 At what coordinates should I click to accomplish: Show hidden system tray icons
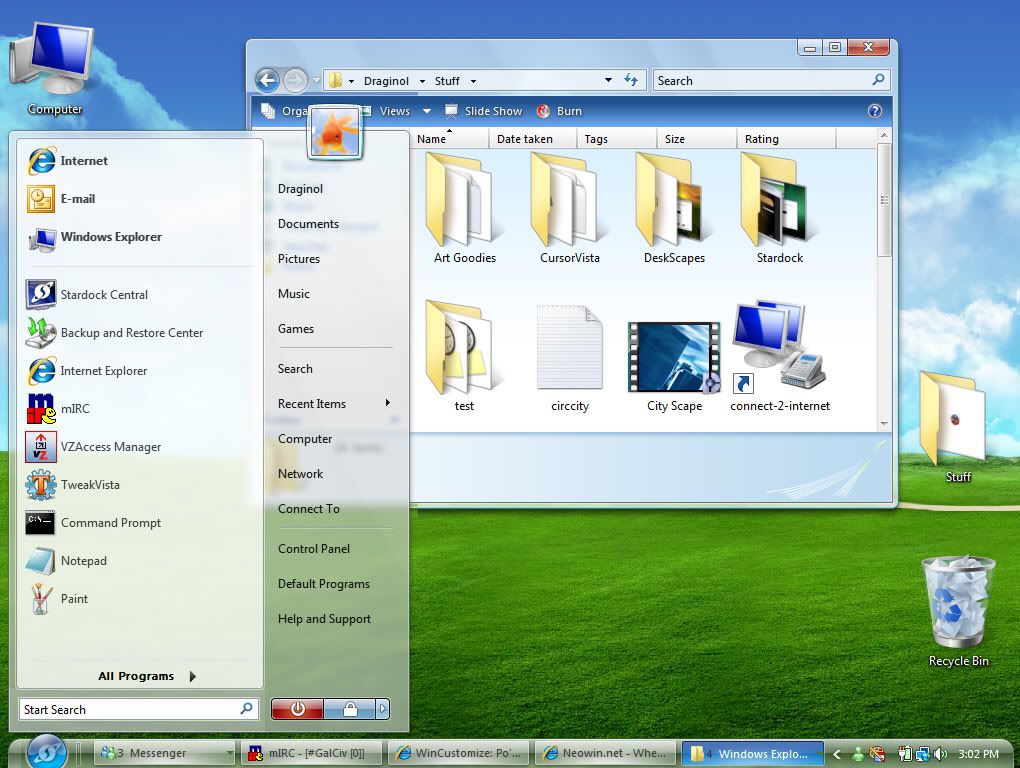click(x=837, y=754)
